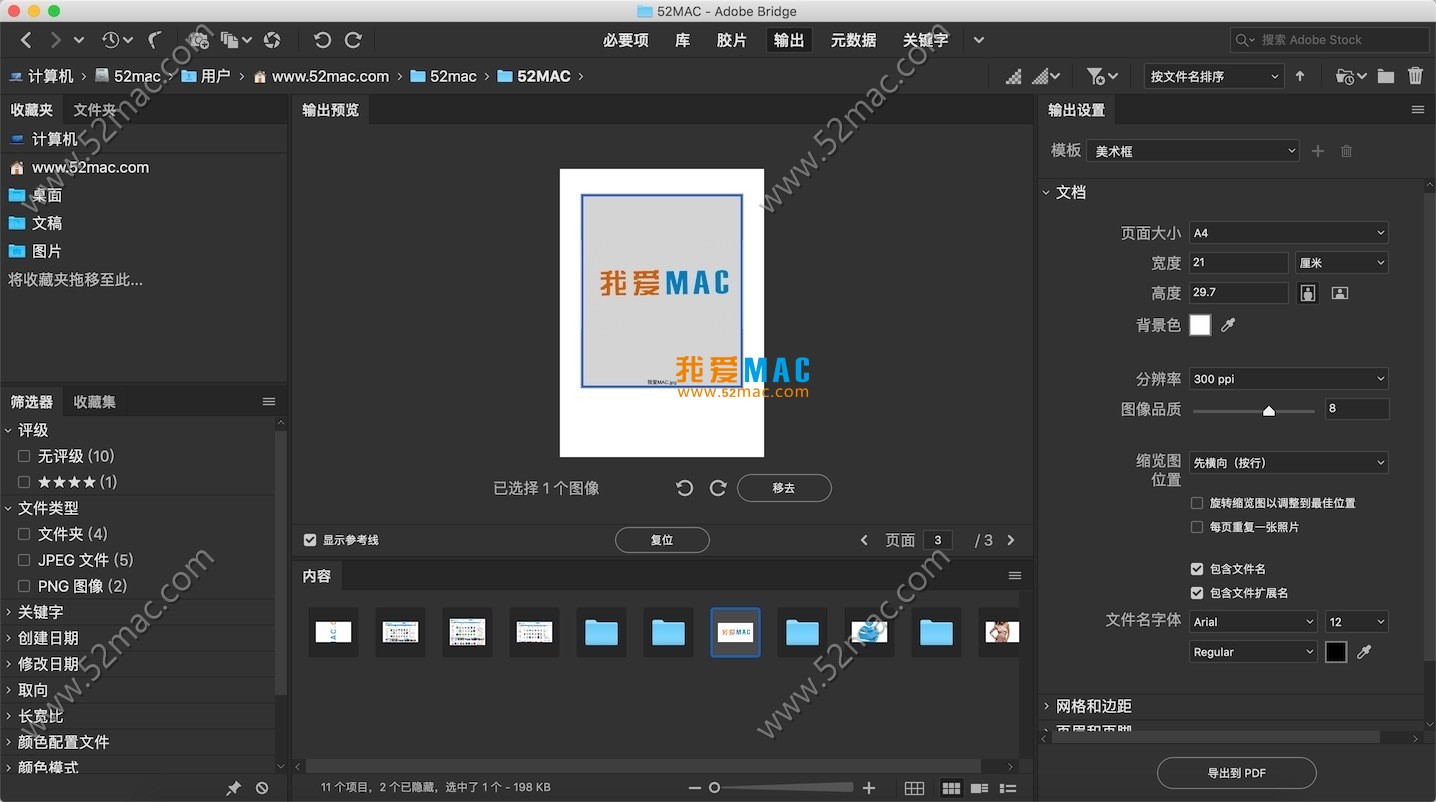Switch to 库 workspace
This screenshot has width=1436, height=802.
682,40
